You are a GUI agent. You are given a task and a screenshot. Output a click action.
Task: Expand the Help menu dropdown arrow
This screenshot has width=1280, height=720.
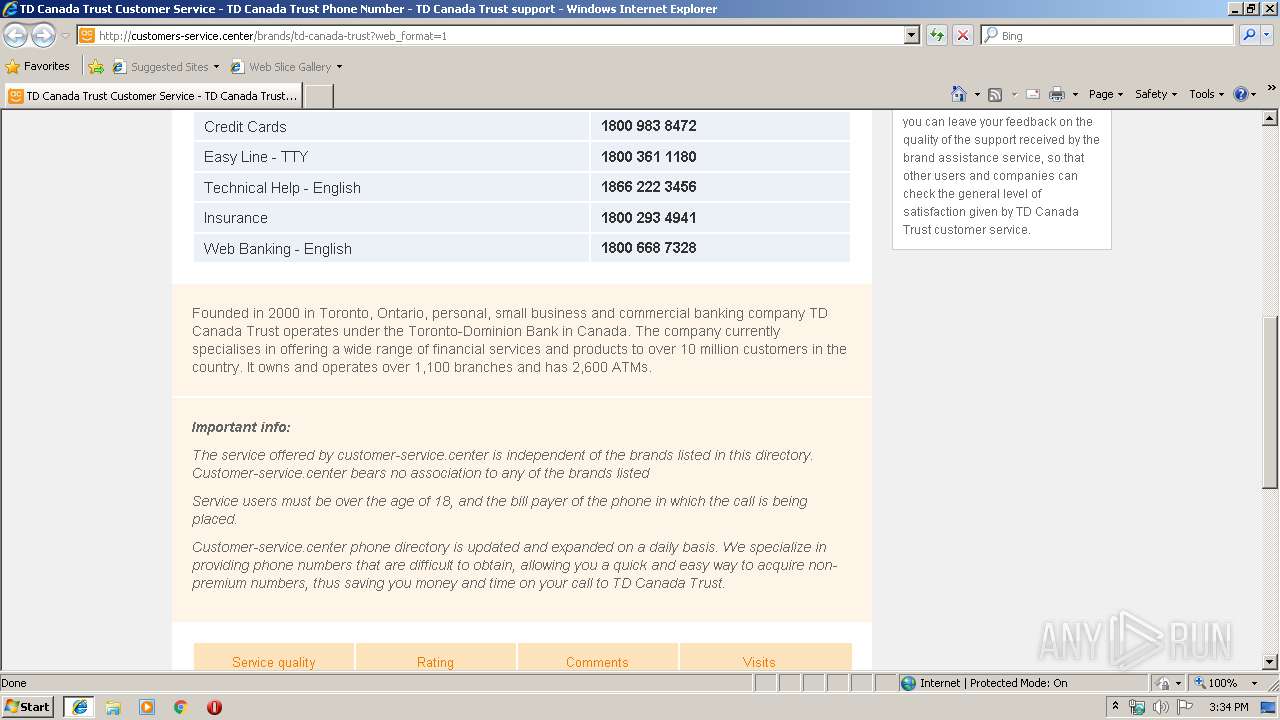pyautogui.click(x=1254, y=94)
